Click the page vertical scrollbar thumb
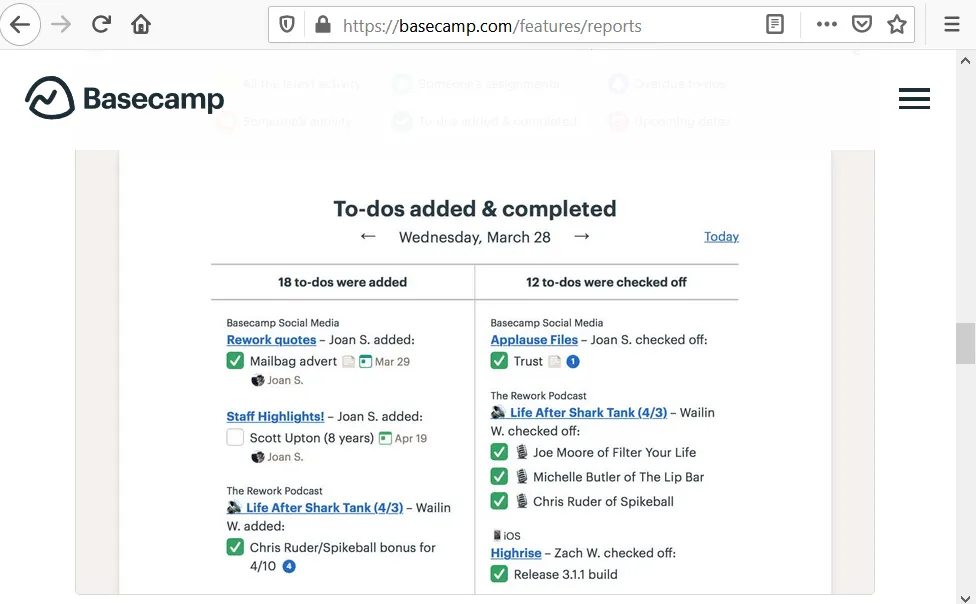The width and height of the screenshot is (976, 604). tap(965, 343)
